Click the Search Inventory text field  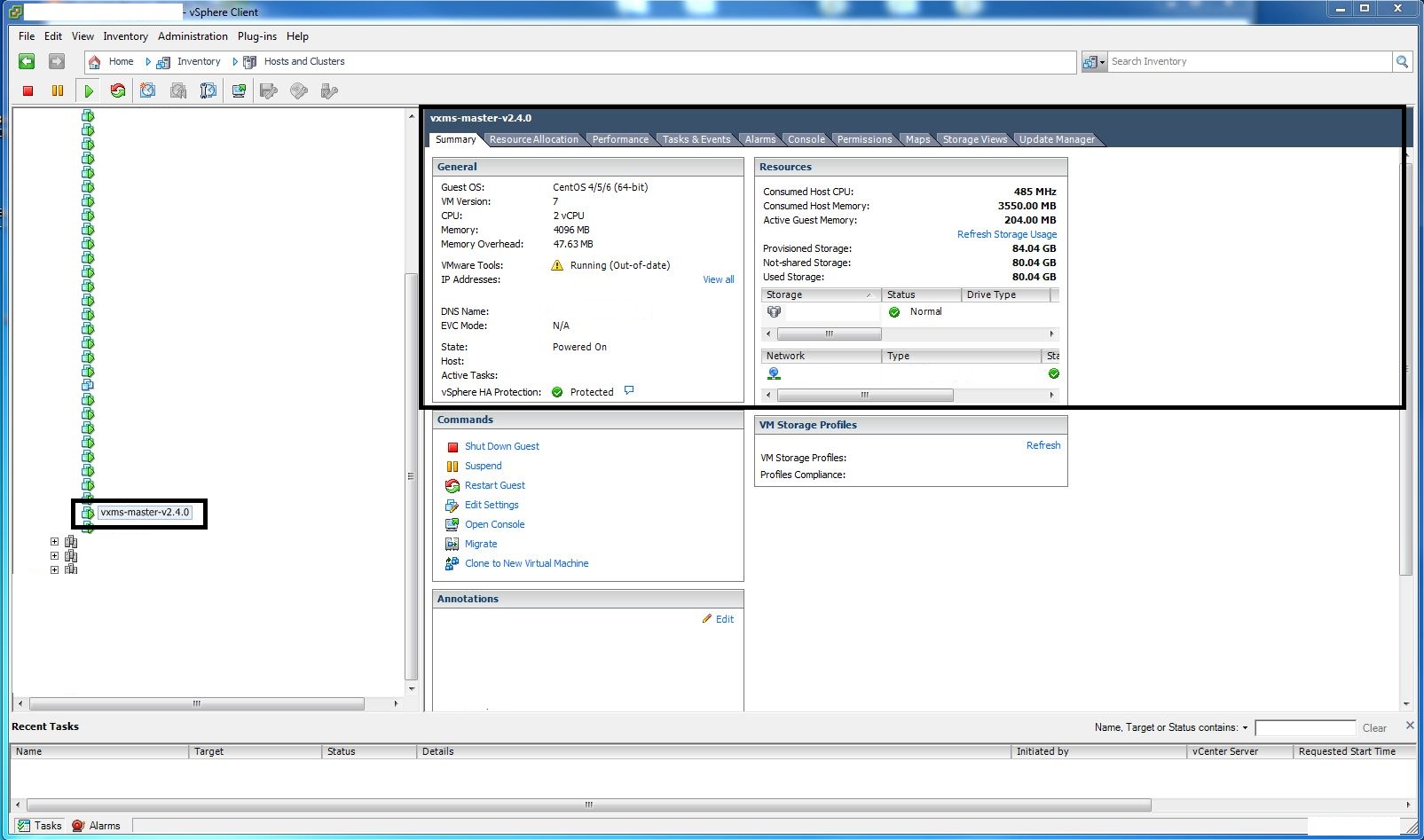coord(1247,61)
